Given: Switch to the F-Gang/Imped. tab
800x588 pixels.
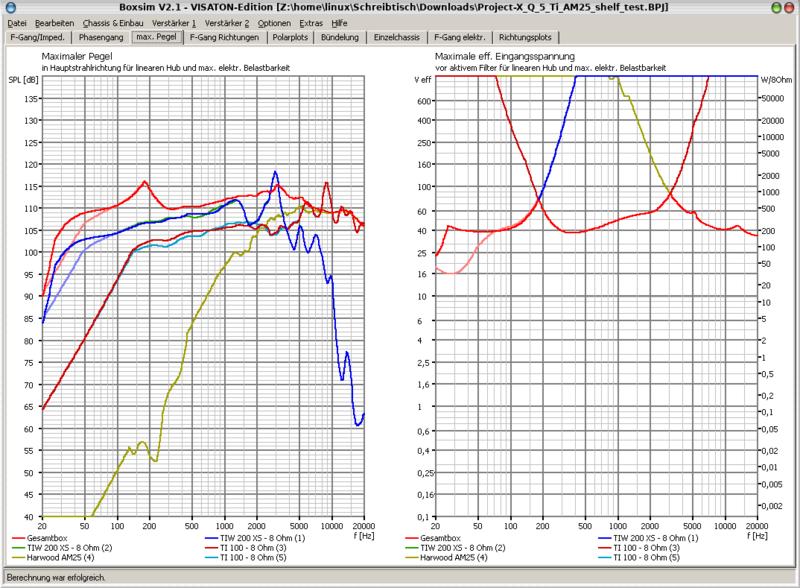Looking at the screenshot, I should 37,37.
